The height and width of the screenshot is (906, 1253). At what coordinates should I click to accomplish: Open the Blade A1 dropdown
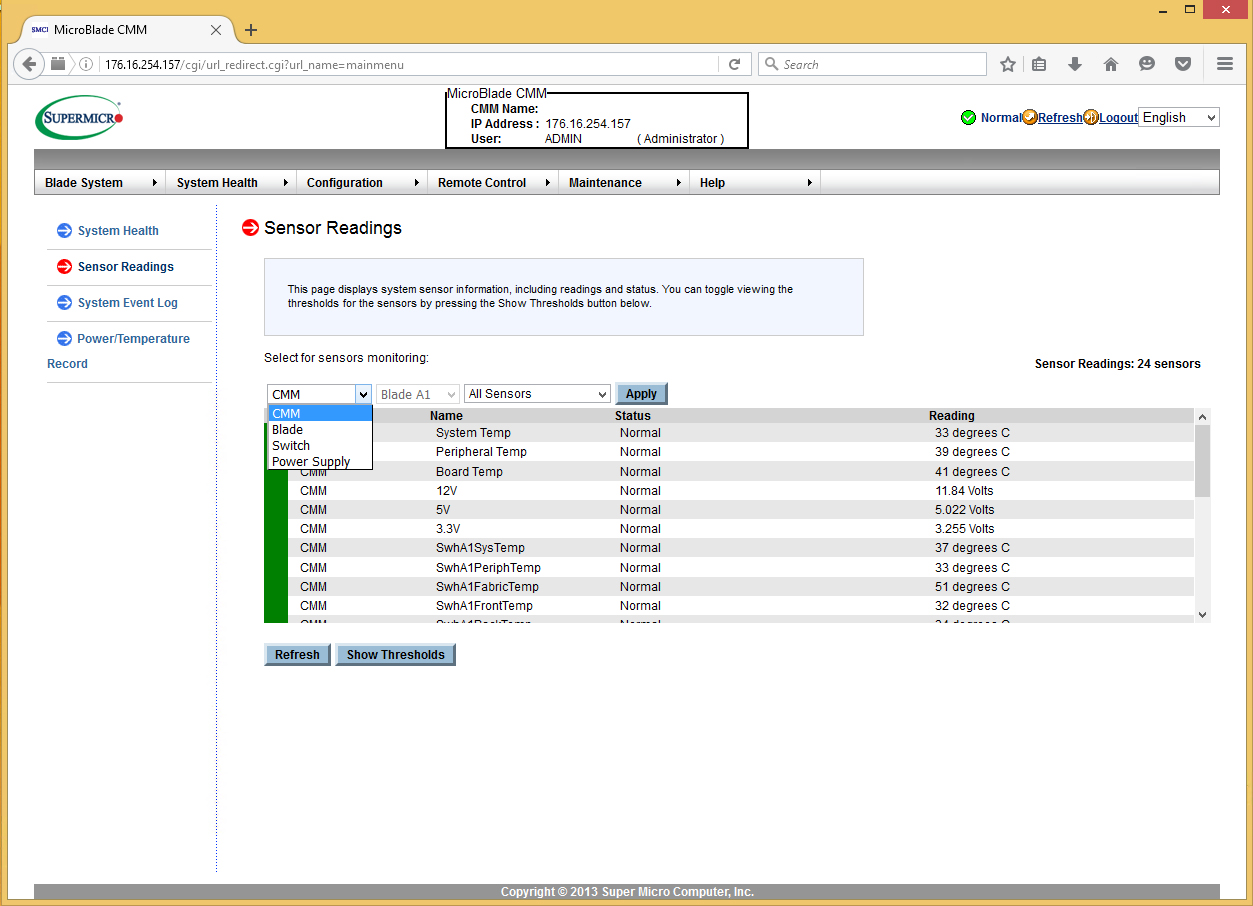pos(418,394)
